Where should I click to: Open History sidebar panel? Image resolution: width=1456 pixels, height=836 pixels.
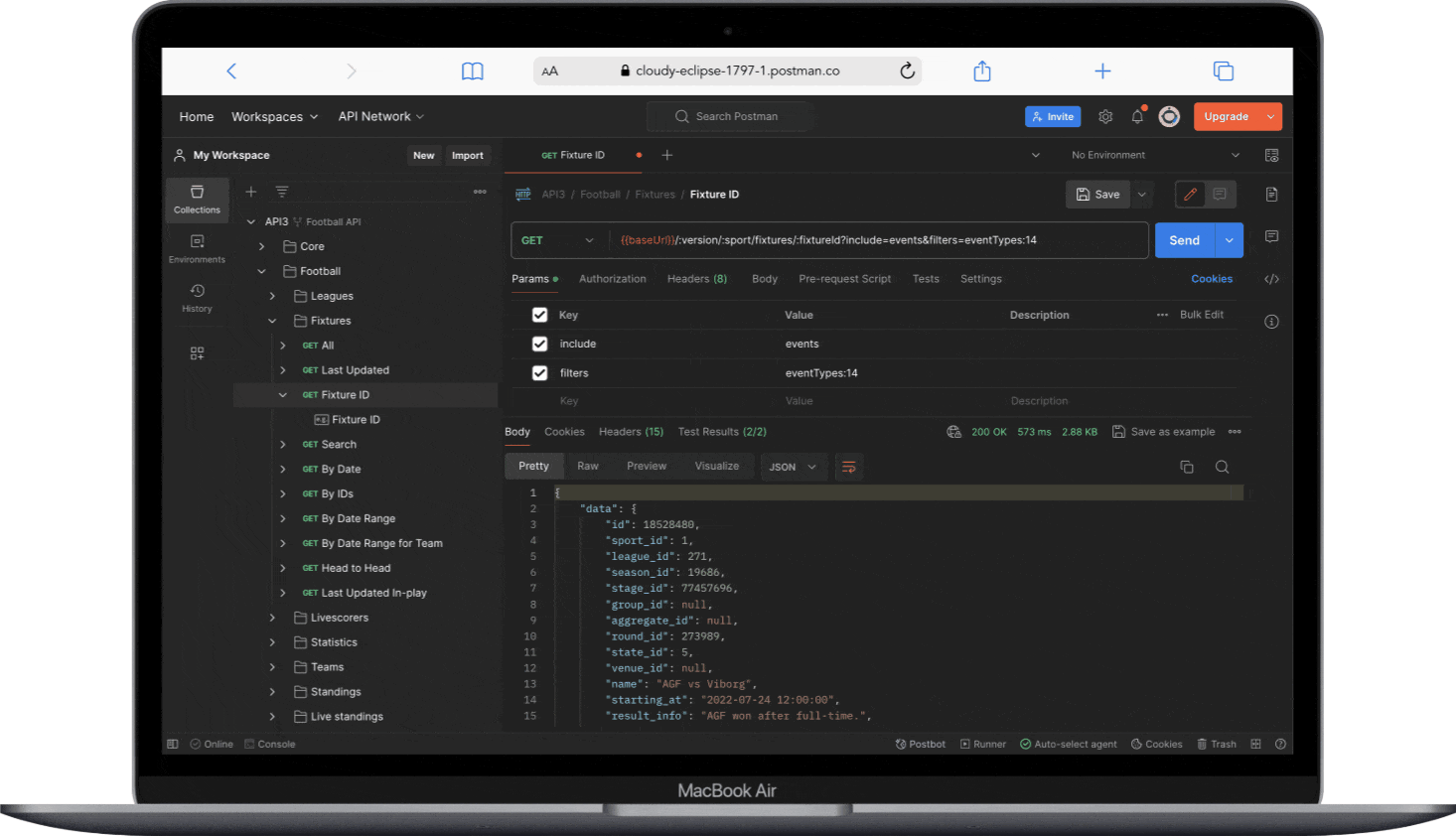[197, 298]
